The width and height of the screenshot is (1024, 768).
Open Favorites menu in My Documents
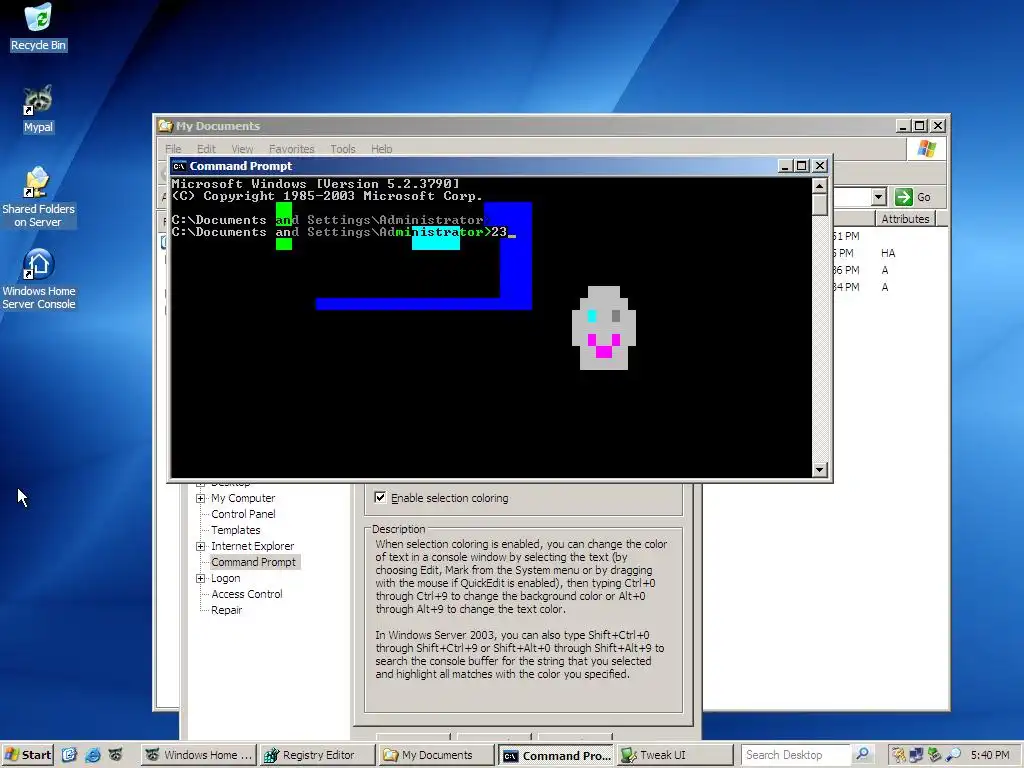pos(291,149)
